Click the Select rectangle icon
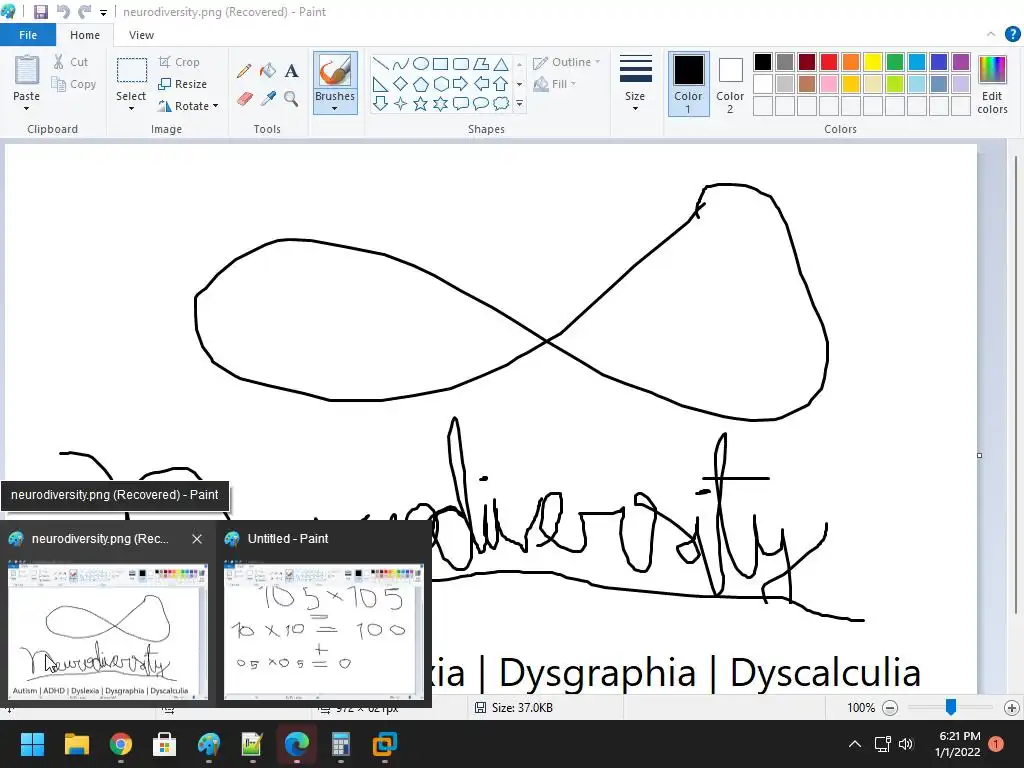The image size is (1024, 768). click(x=131, y=71)
